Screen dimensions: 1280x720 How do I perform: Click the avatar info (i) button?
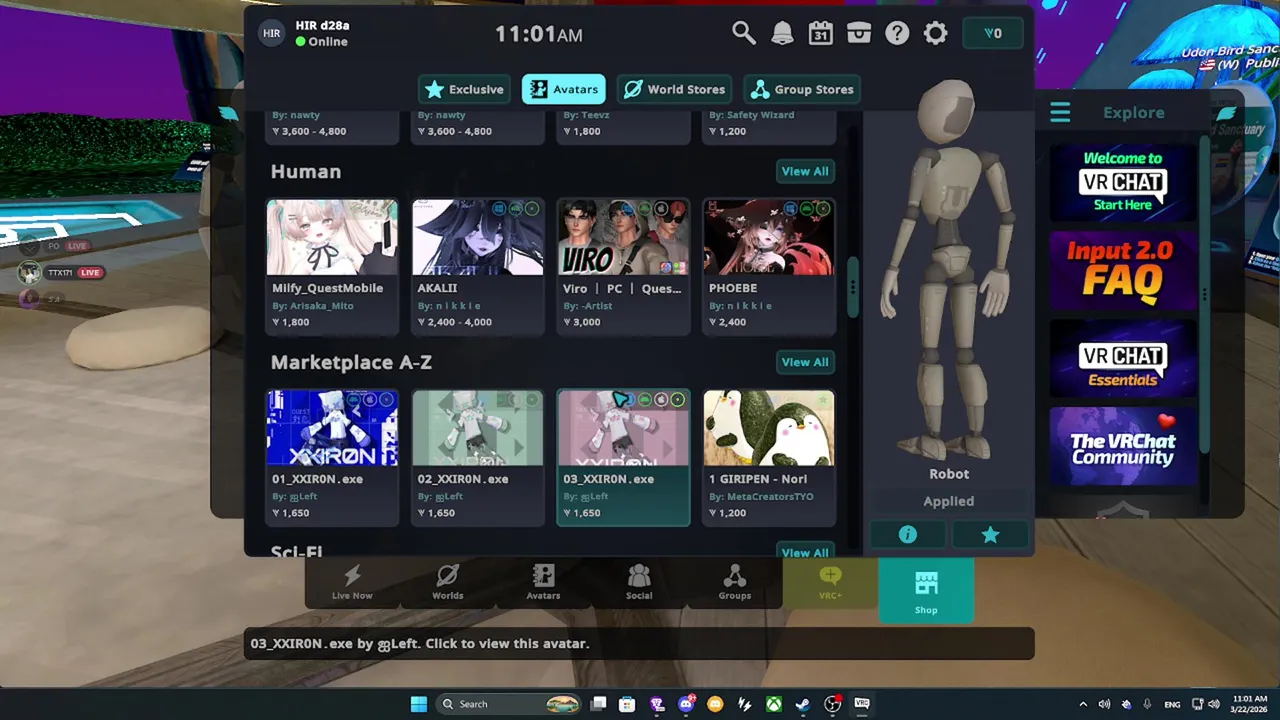[907, 535]
